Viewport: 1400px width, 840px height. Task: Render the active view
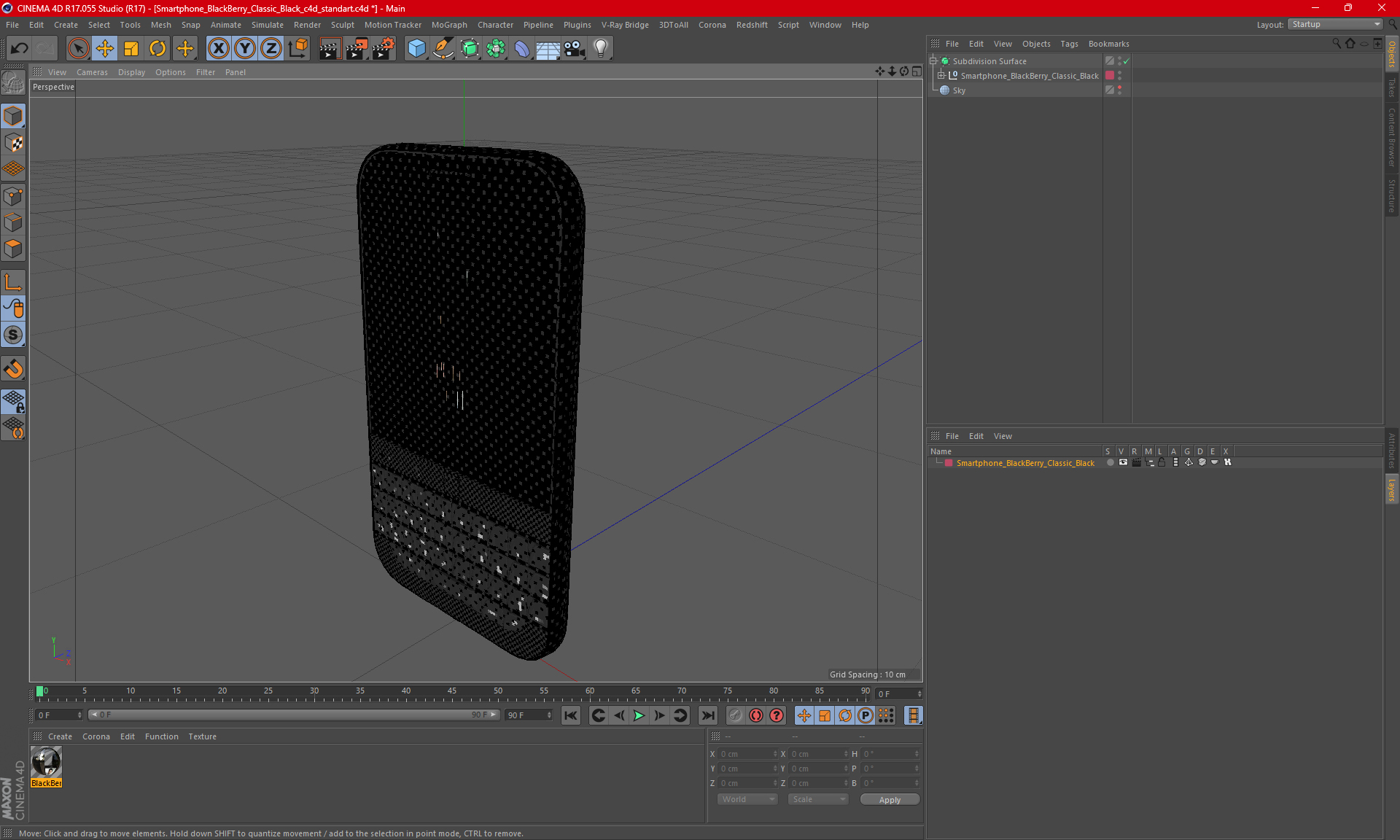(x=330, y=48)
